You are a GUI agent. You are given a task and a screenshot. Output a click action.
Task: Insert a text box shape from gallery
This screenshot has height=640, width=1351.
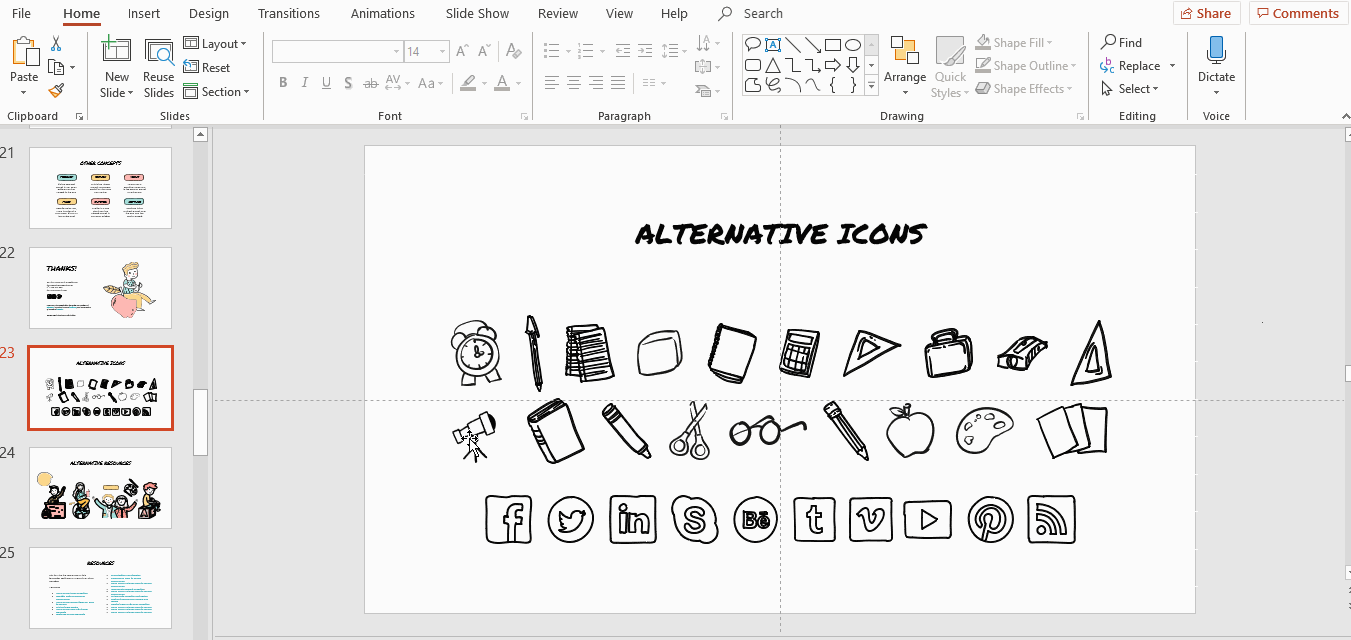[772, 45]
